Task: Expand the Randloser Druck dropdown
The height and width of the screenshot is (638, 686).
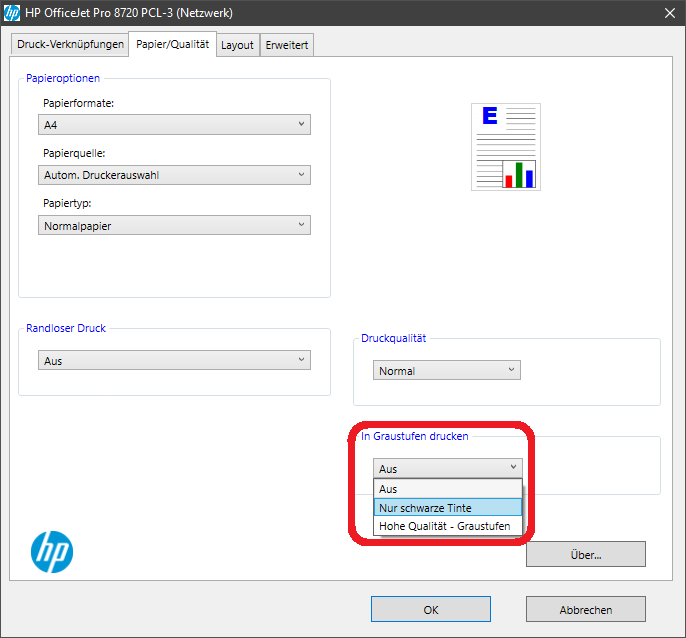Action: point(174,360)
